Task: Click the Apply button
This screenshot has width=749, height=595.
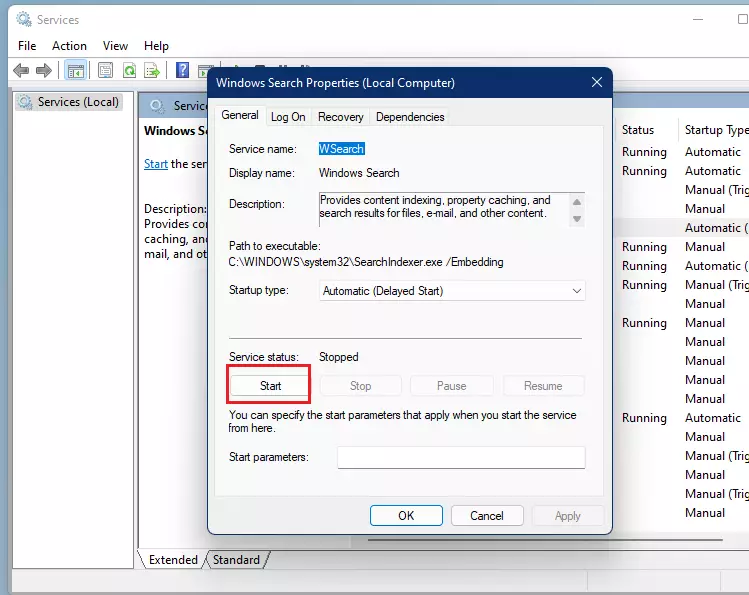Action: [x=567, y=516]
